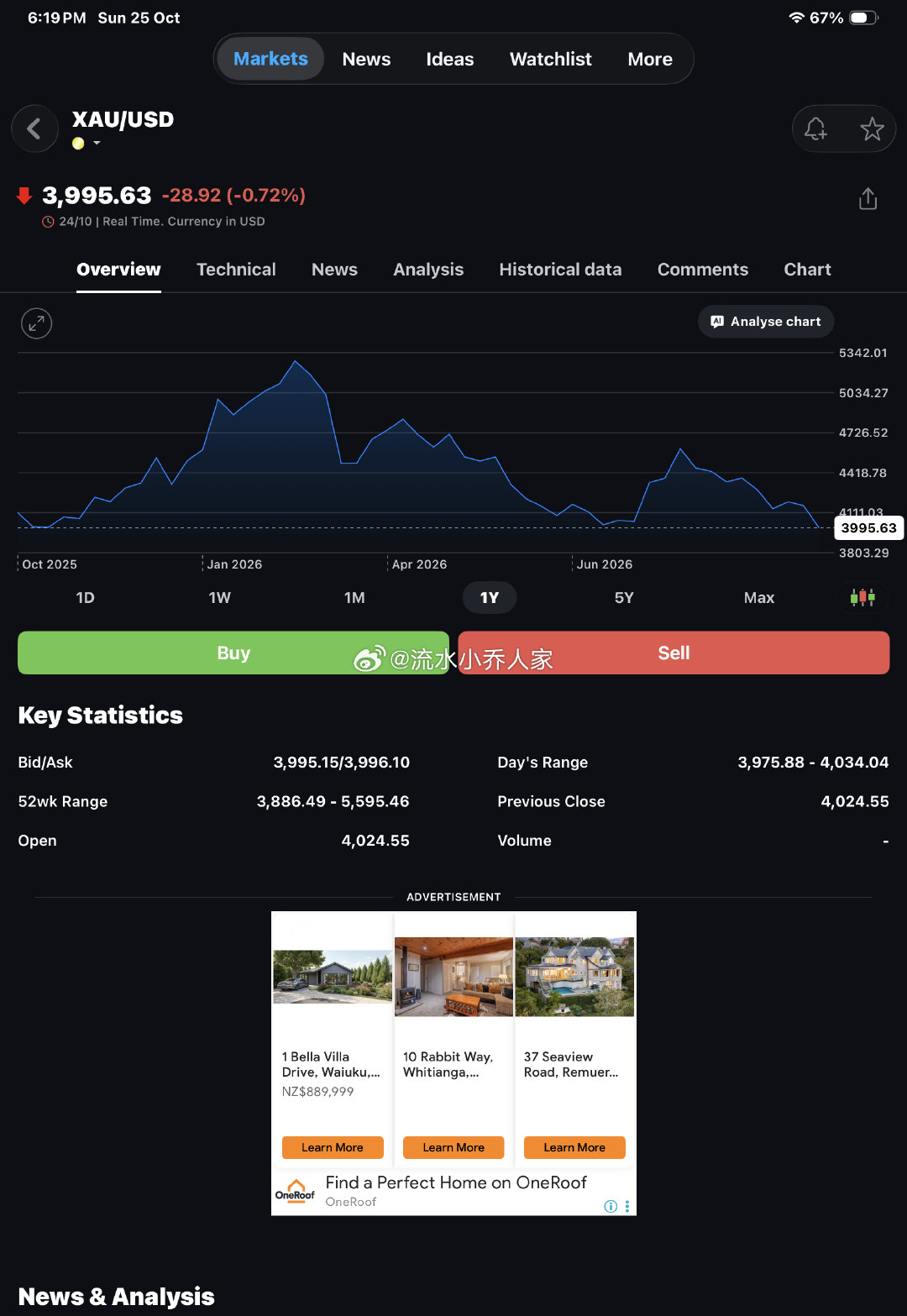Switch to the Technical sub-tab
The height and width of the screenshot is (1316, 907).
pos(236,270)
